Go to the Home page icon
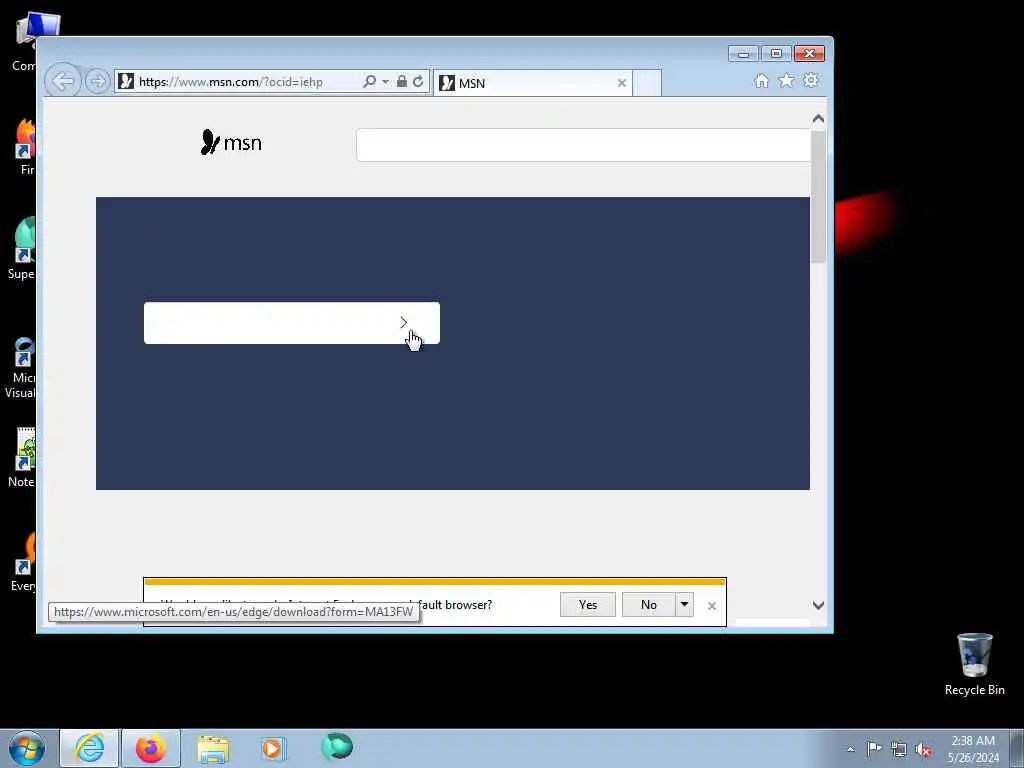 point(761,80)
